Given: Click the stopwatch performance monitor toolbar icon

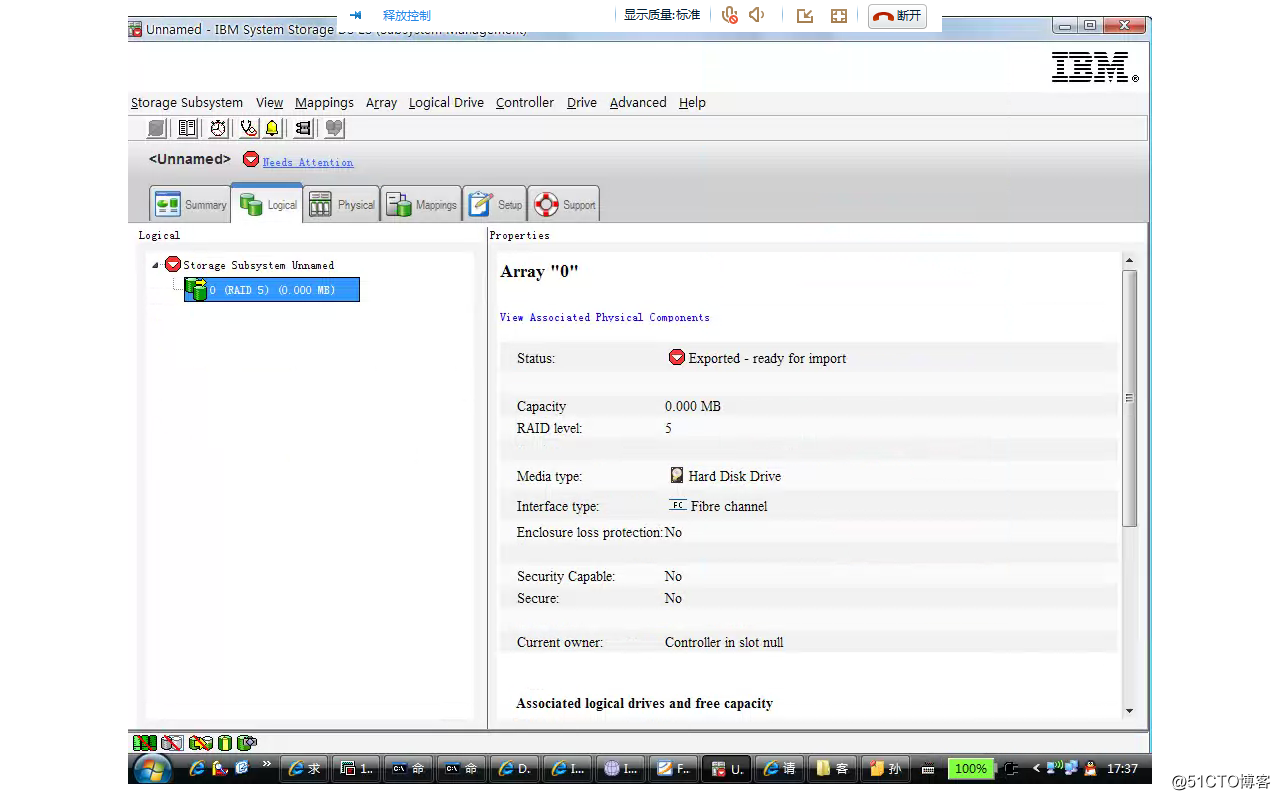Looking at the screenshot, I should (x=218, y=128).
